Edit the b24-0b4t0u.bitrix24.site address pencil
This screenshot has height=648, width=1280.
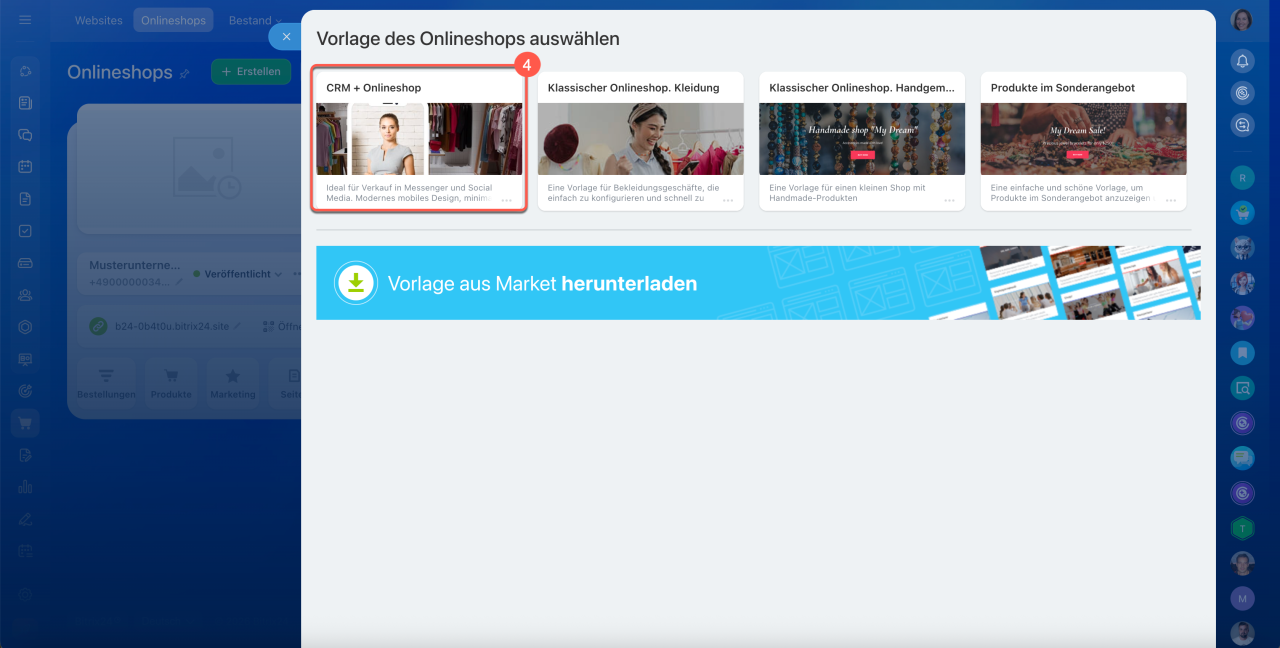237,326
